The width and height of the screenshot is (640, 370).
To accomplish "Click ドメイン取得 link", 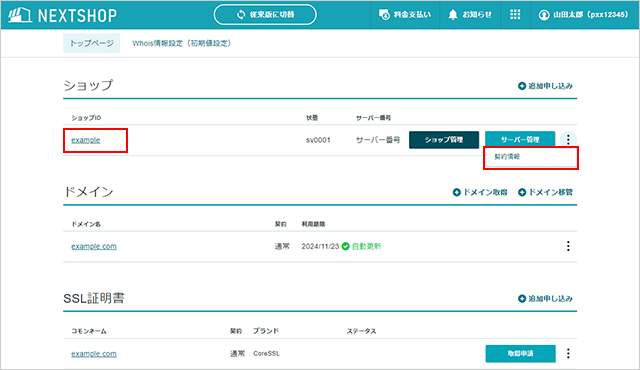I will (480, 192).
